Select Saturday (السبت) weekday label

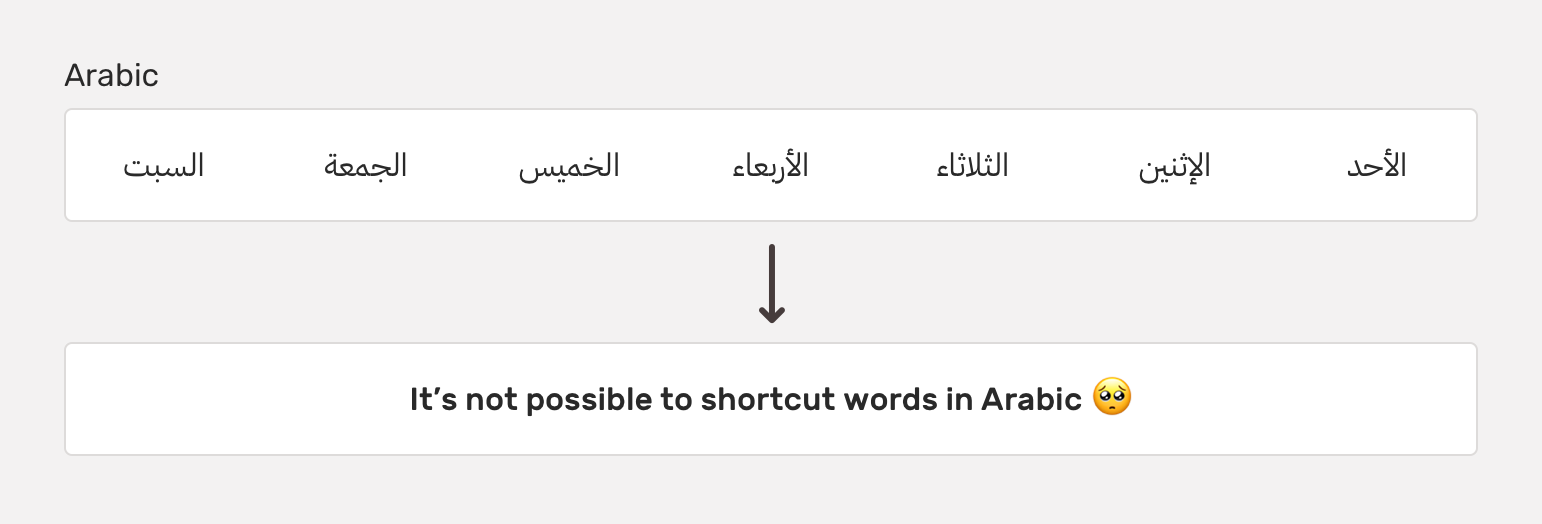(164, 166)
